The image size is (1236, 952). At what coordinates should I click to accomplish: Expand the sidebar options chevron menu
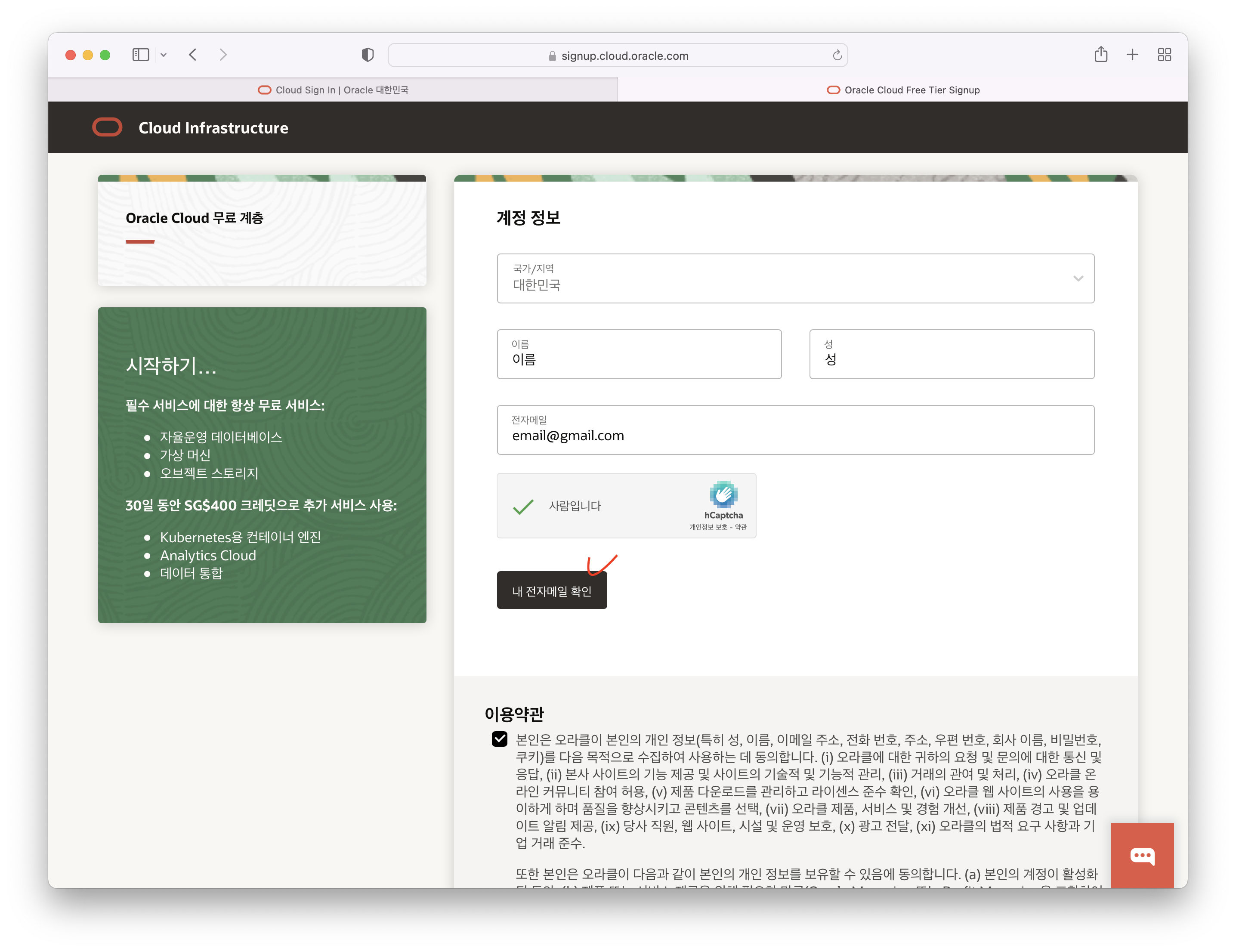tap(164, 55)
